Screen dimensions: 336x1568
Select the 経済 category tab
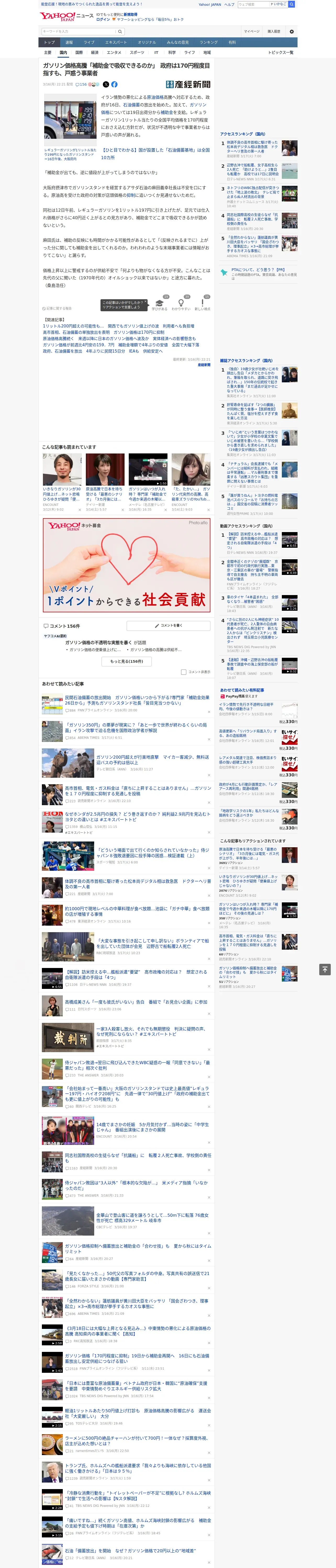point(94,52)
